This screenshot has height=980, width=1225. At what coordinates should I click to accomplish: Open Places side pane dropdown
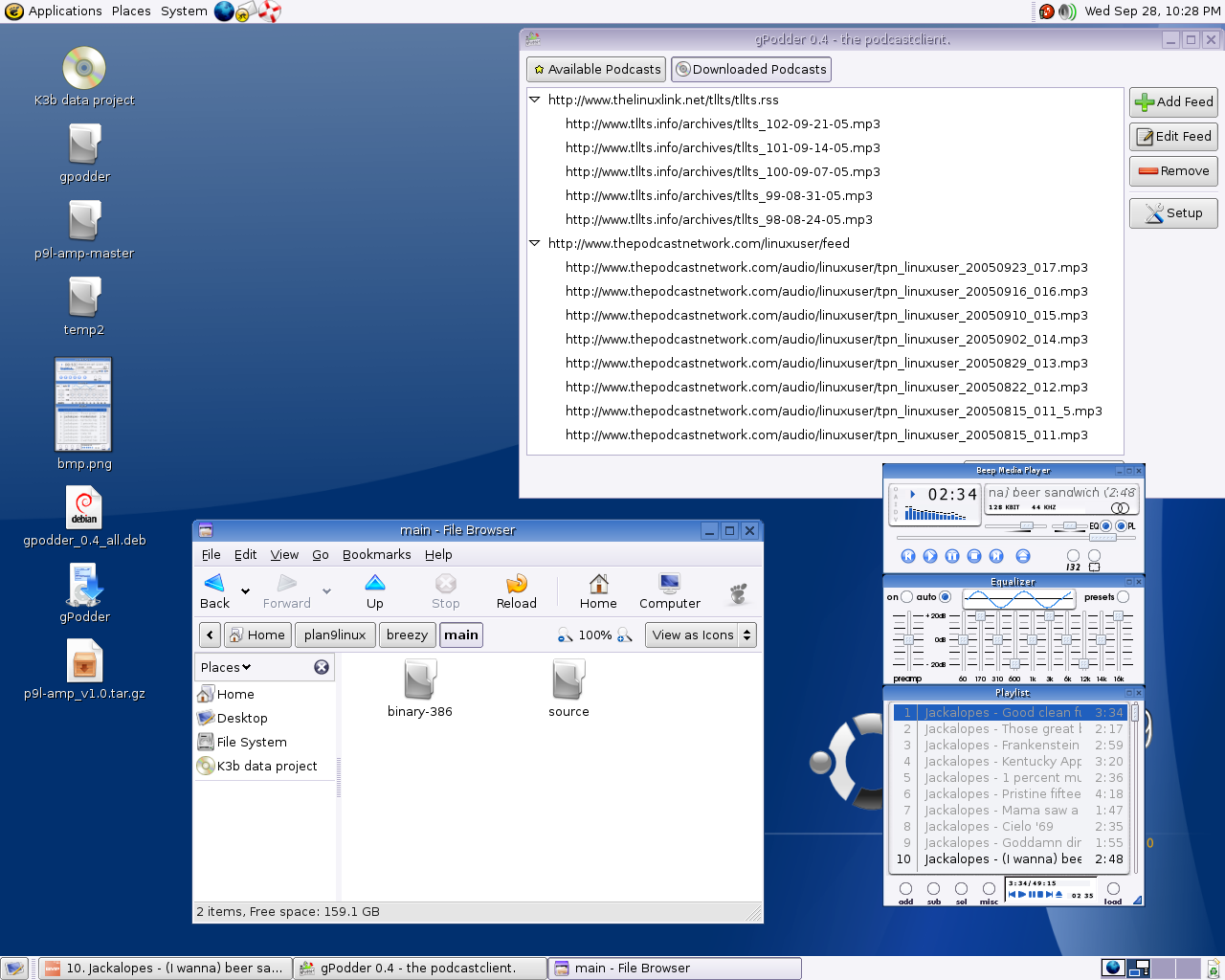(x=226, y=667)
